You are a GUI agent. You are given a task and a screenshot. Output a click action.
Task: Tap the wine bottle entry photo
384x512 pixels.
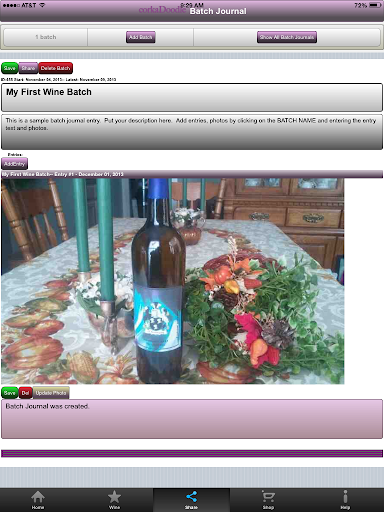tap(173, 281)
